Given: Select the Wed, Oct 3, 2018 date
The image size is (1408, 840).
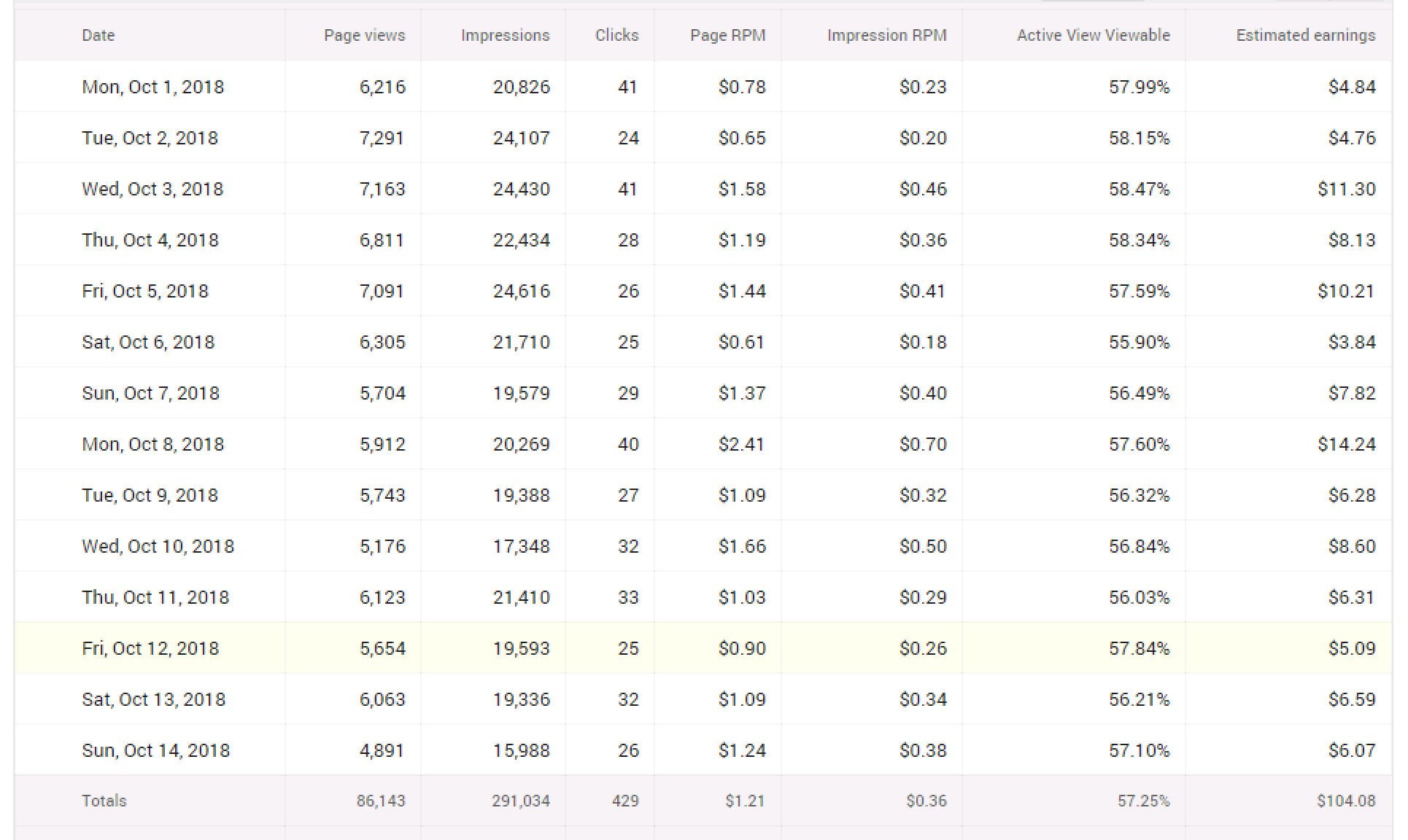Looking at the screenshot, I should [x=152, y=189].
